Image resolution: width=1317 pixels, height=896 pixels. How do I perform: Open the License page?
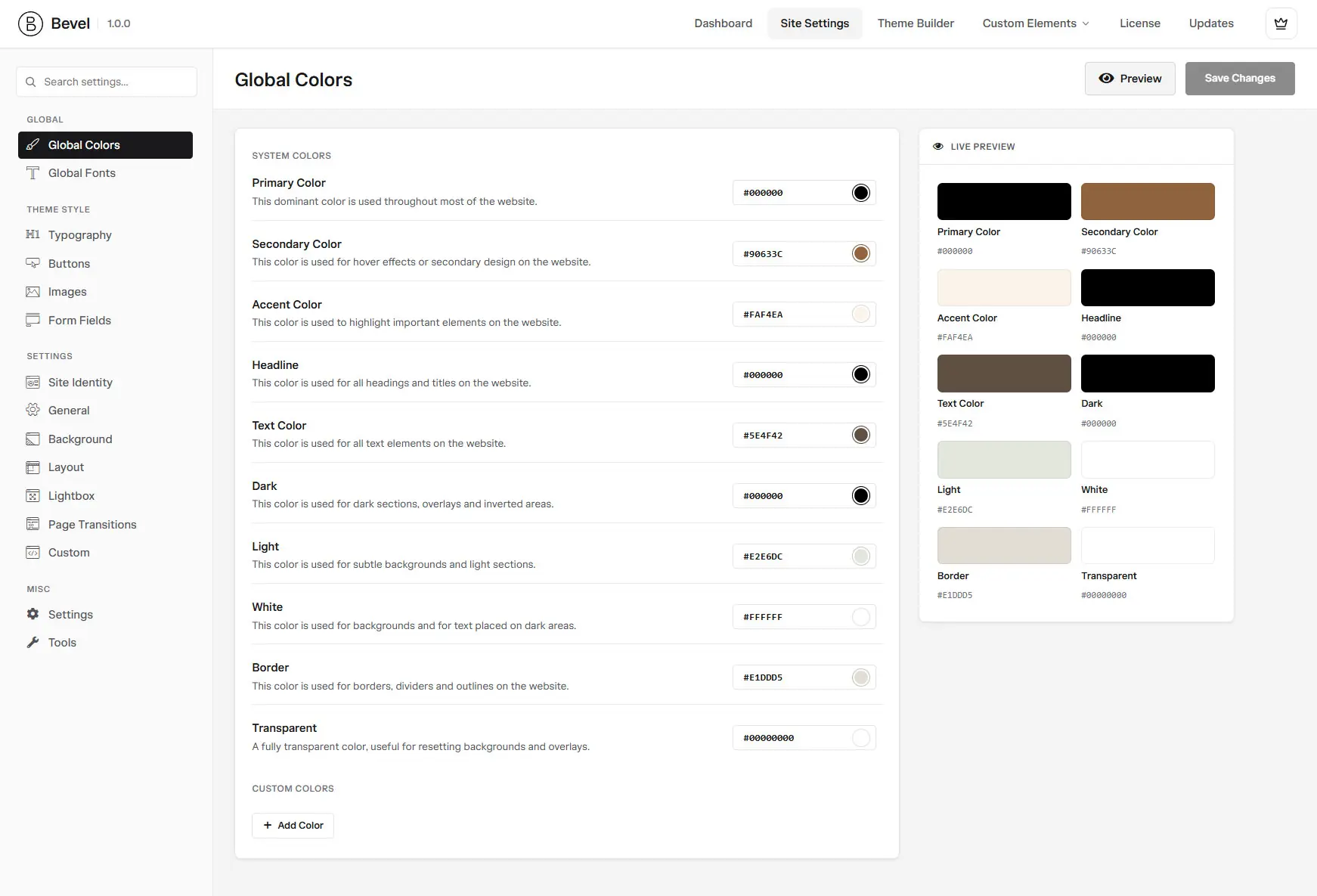click(x=1140, y=23)
